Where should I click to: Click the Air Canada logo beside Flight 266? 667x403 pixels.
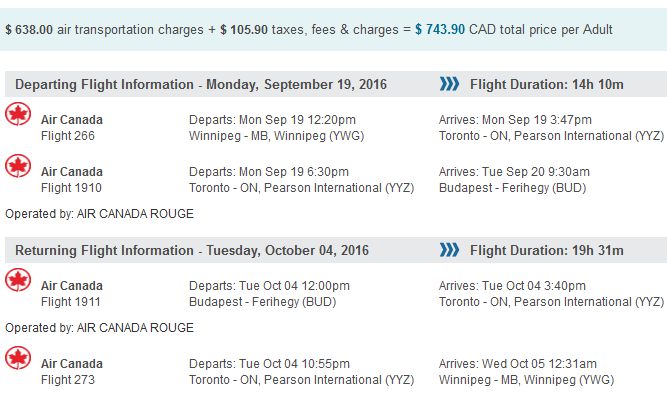(x=18, y=114)
